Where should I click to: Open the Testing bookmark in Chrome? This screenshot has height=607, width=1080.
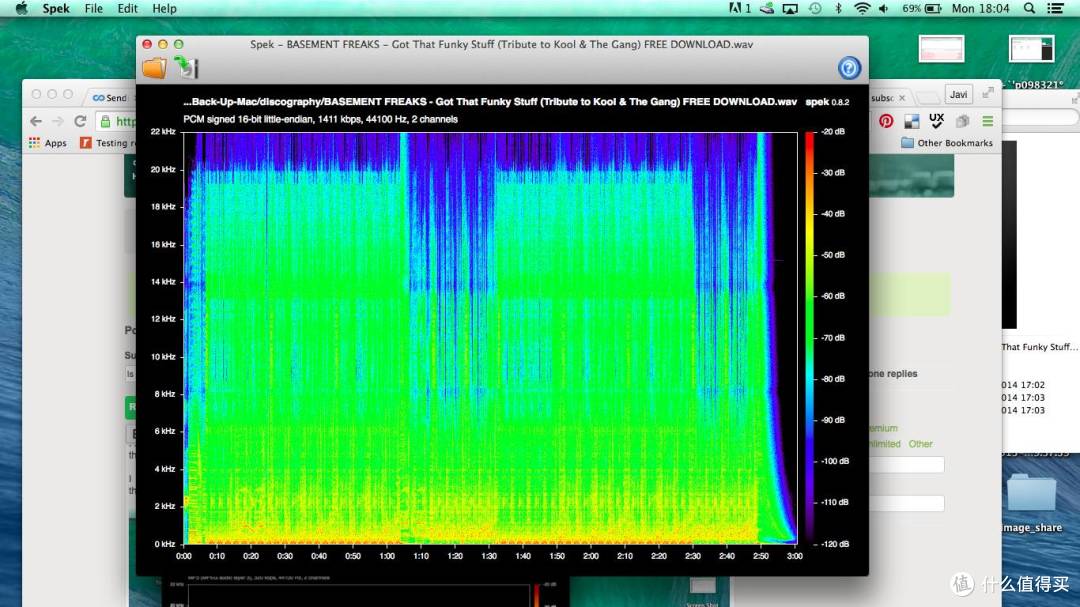tap(107, 143)
